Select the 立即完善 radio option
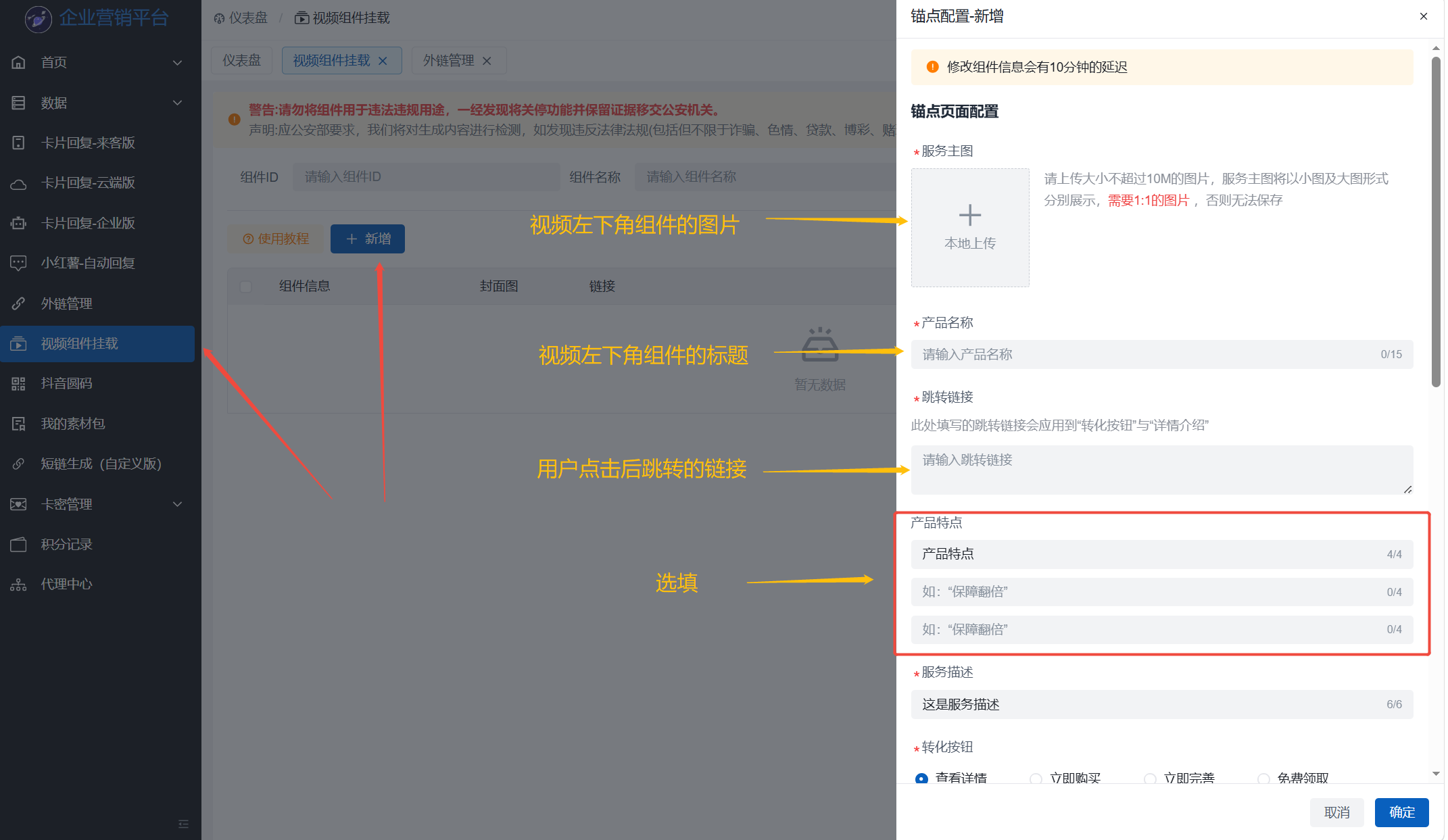This screenshot has width=1448, height=840. 1149,779
